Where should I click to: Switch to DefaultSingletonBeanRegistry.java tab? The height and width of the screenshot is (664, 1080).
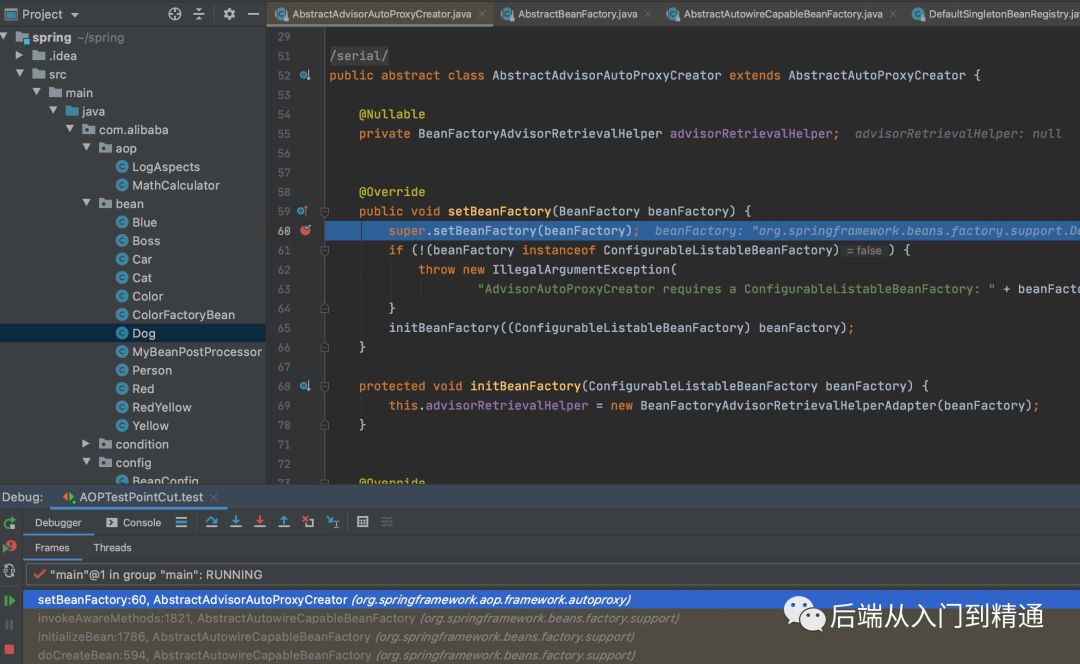(995, 14)
